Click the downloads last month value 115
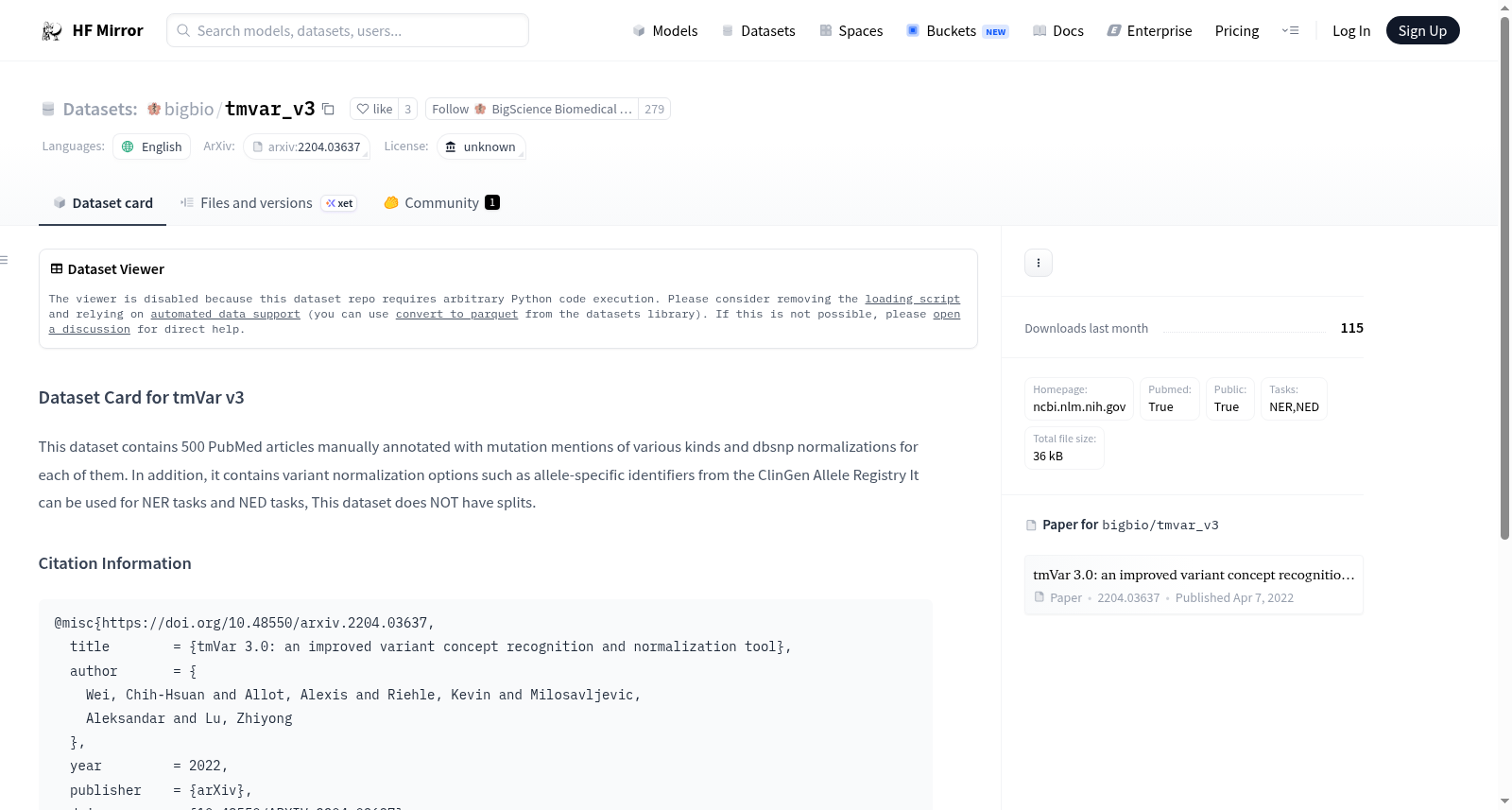 point(1351,328)
